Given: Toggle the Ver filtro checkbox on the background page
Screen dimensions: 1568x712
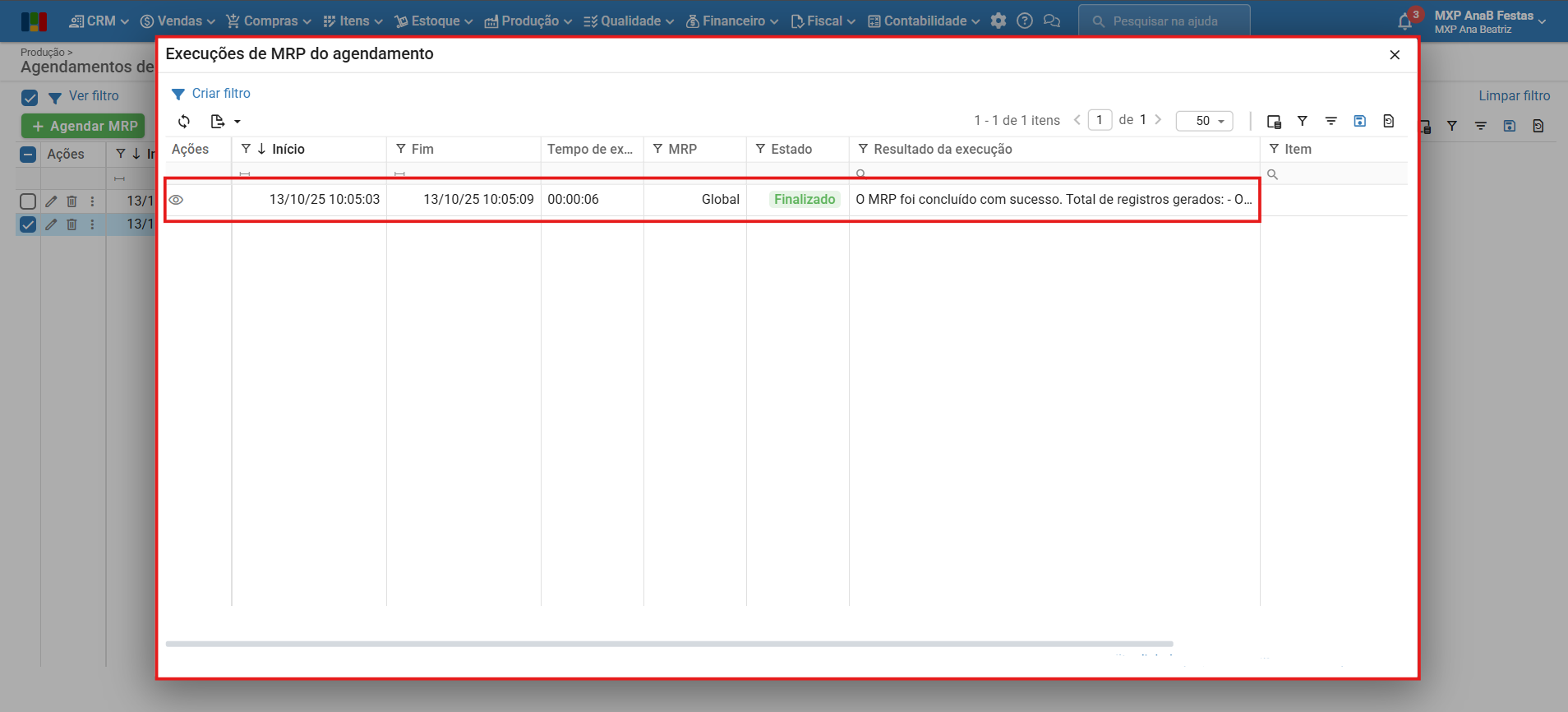Looking at the screenshot, I should [x=30, y=98].
